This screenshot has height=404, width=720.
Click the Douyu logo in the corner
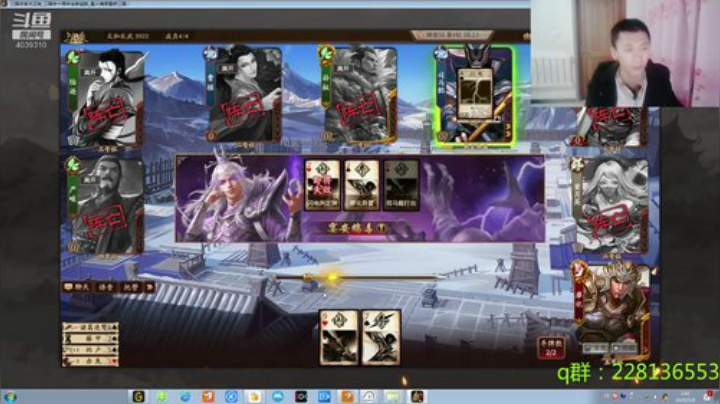[x=31, y=22]
